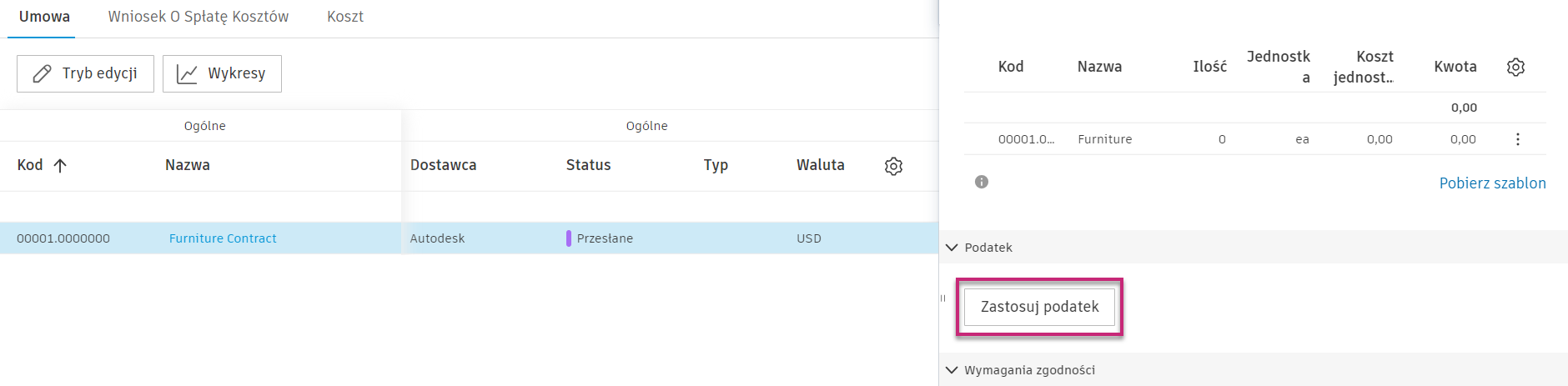Viewport: 1568px width, 386px height.
Task: Open table settings gear in contracts list
Action: click(893, 166)
